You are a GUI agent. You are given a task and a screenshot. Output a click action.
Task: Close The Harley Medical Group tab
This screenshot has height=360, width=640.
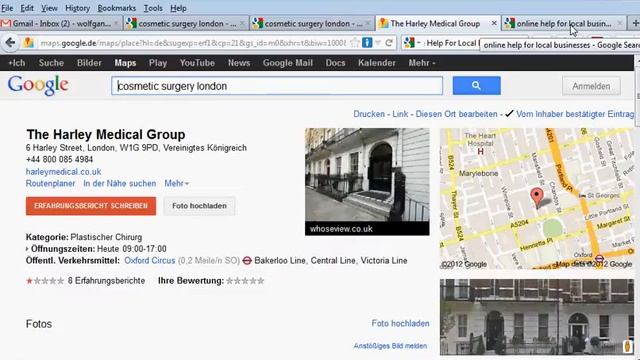(x=493, y=23)
